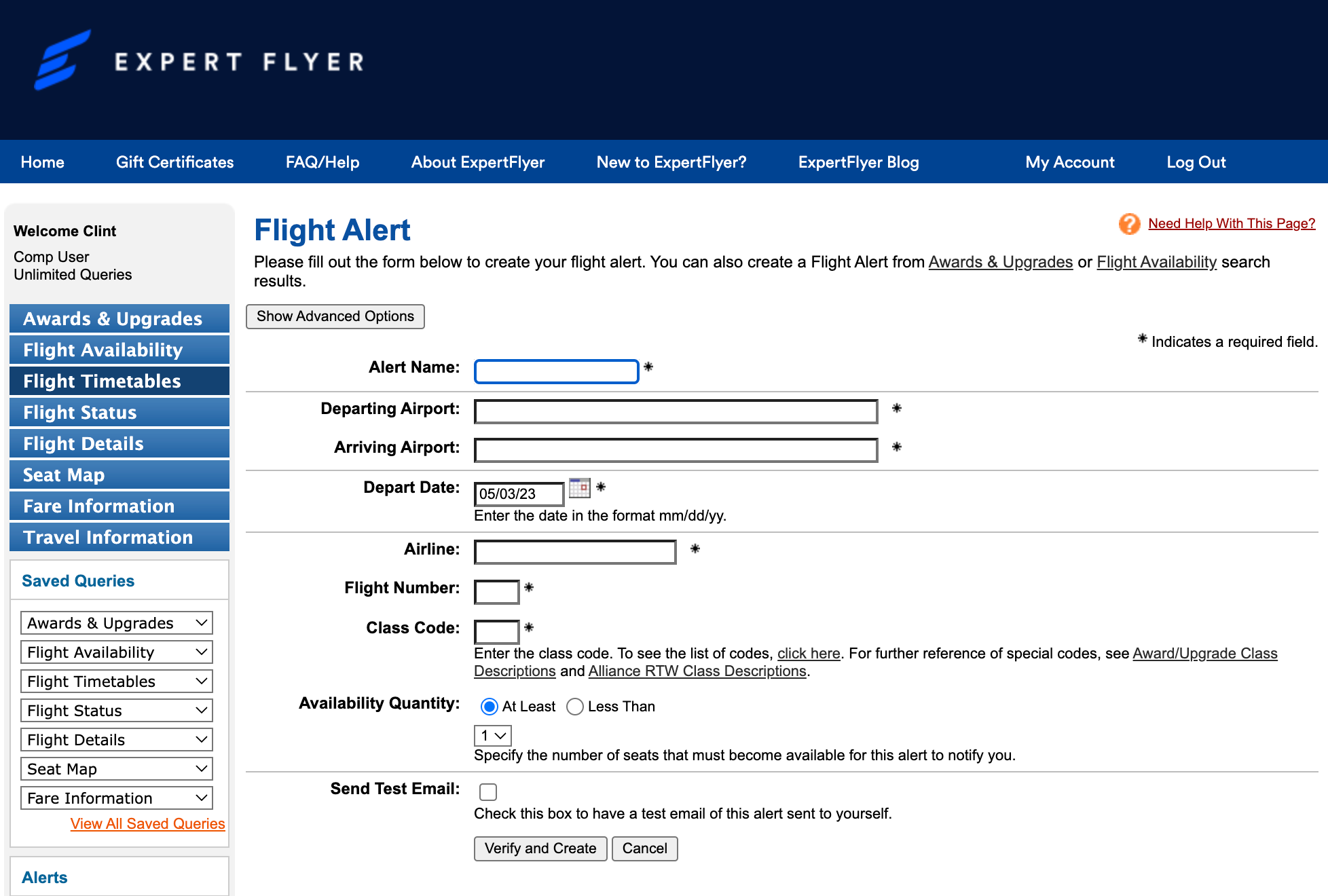Open the Awards & Upgrades saved queries dropdown

(x=116, y=622)
